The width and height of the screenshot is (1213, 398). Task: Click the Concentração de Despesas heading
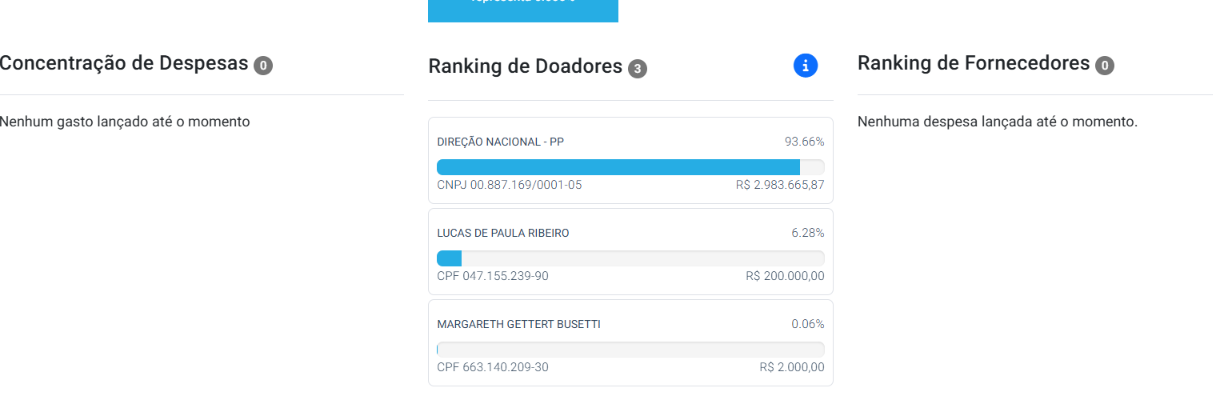(124, 64)
